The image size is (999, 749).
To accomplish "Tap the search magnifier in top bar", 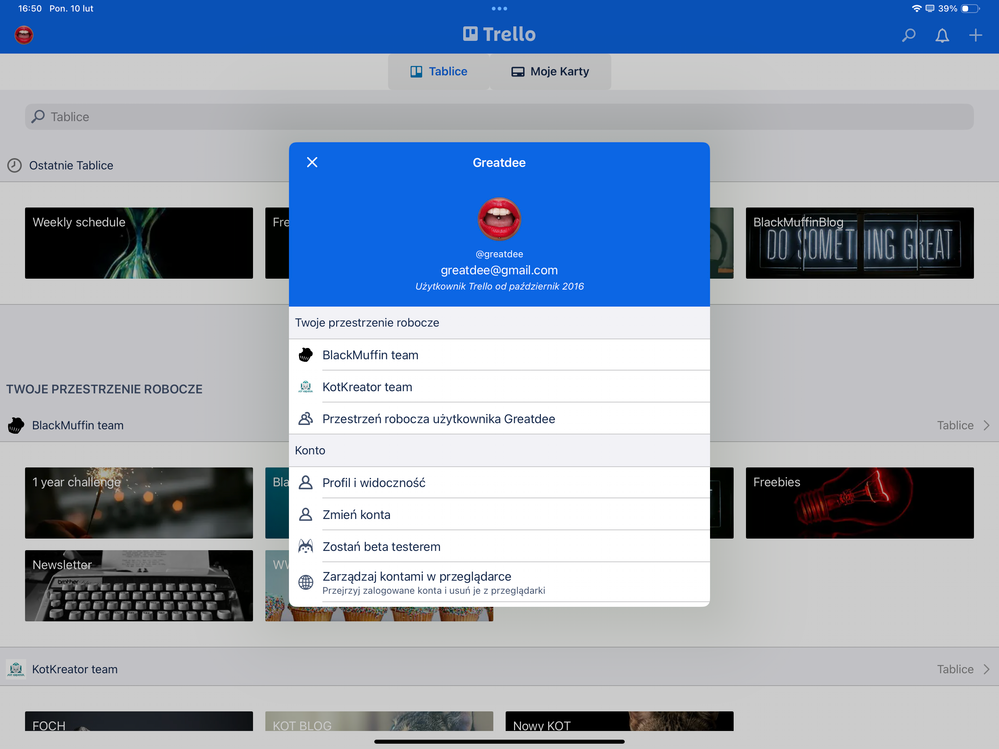I will (x=909, y=35).
